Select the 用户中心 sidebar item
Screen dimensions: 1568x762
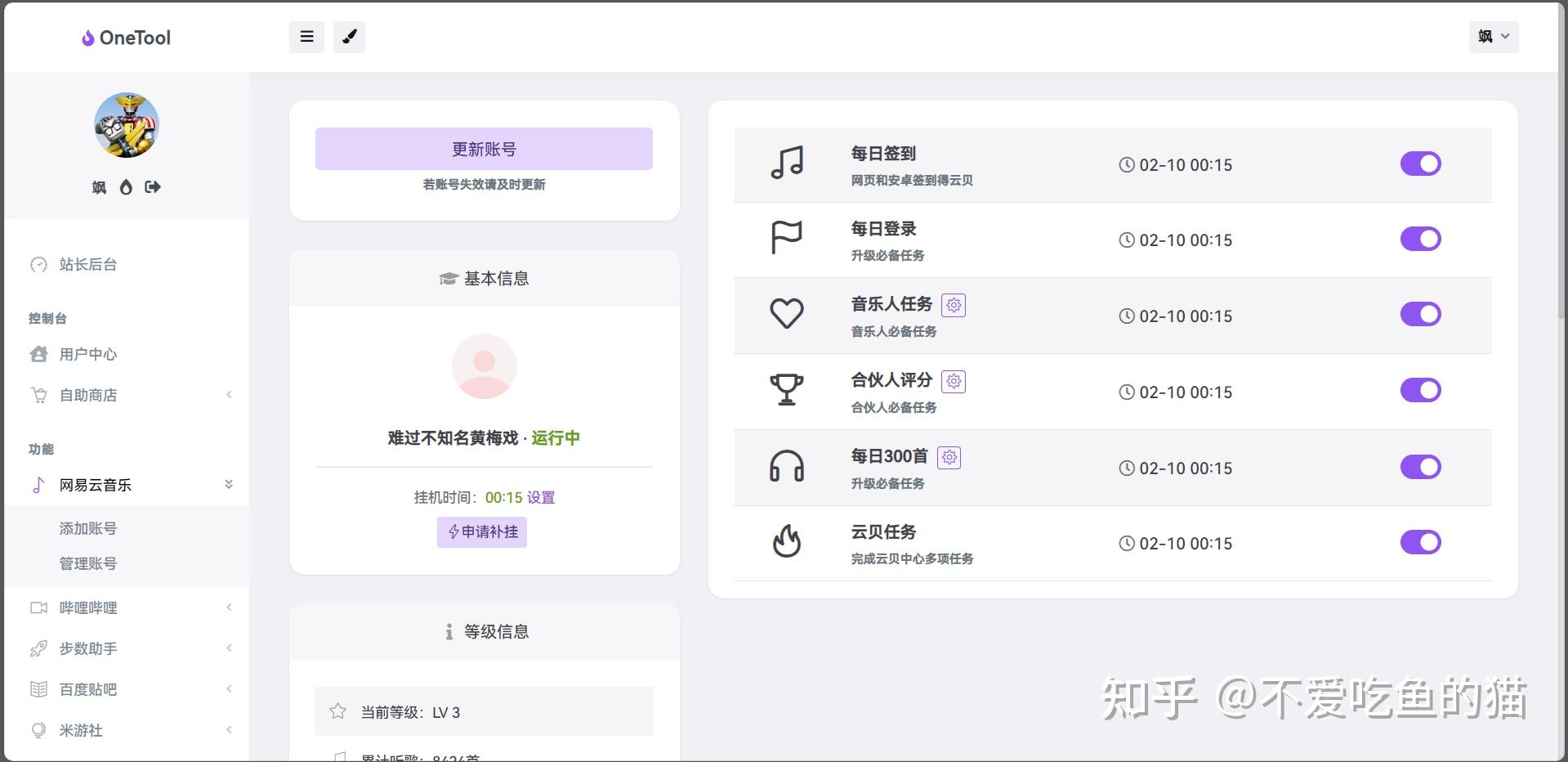click(87, 354)
